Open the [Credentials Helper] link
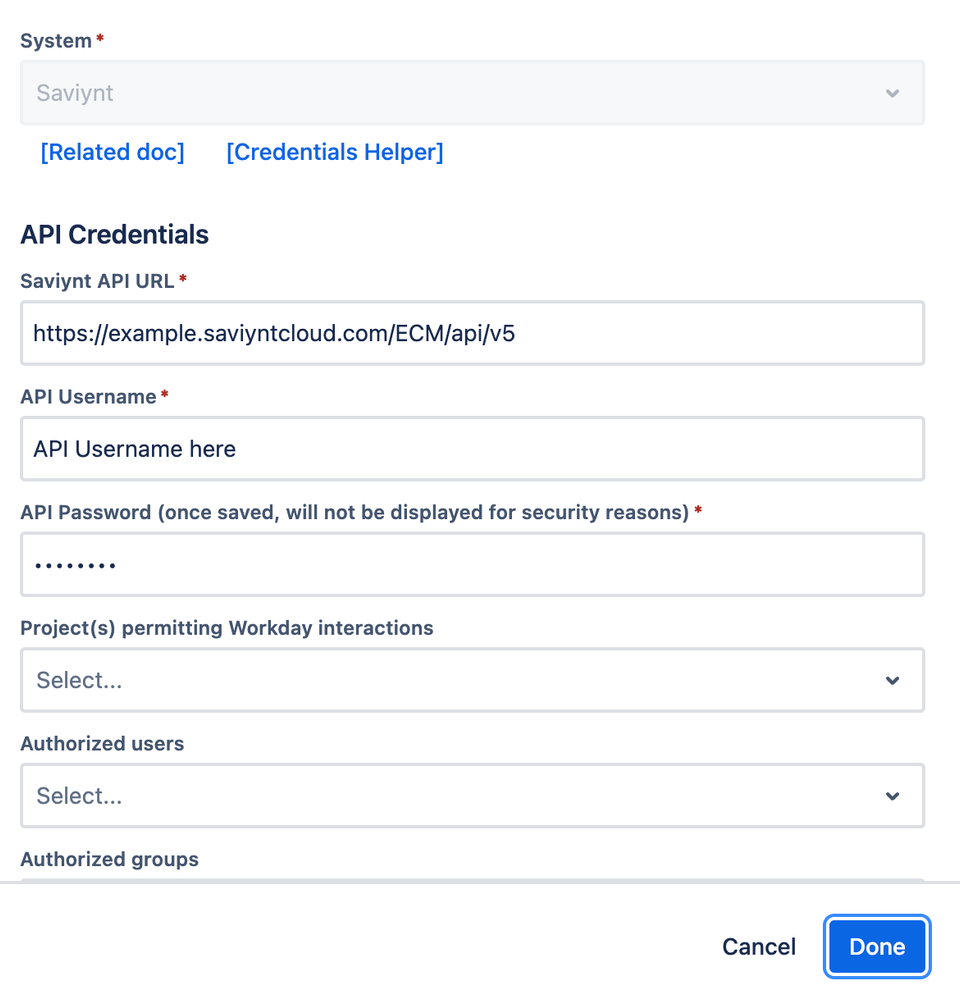 coord(334,152)
